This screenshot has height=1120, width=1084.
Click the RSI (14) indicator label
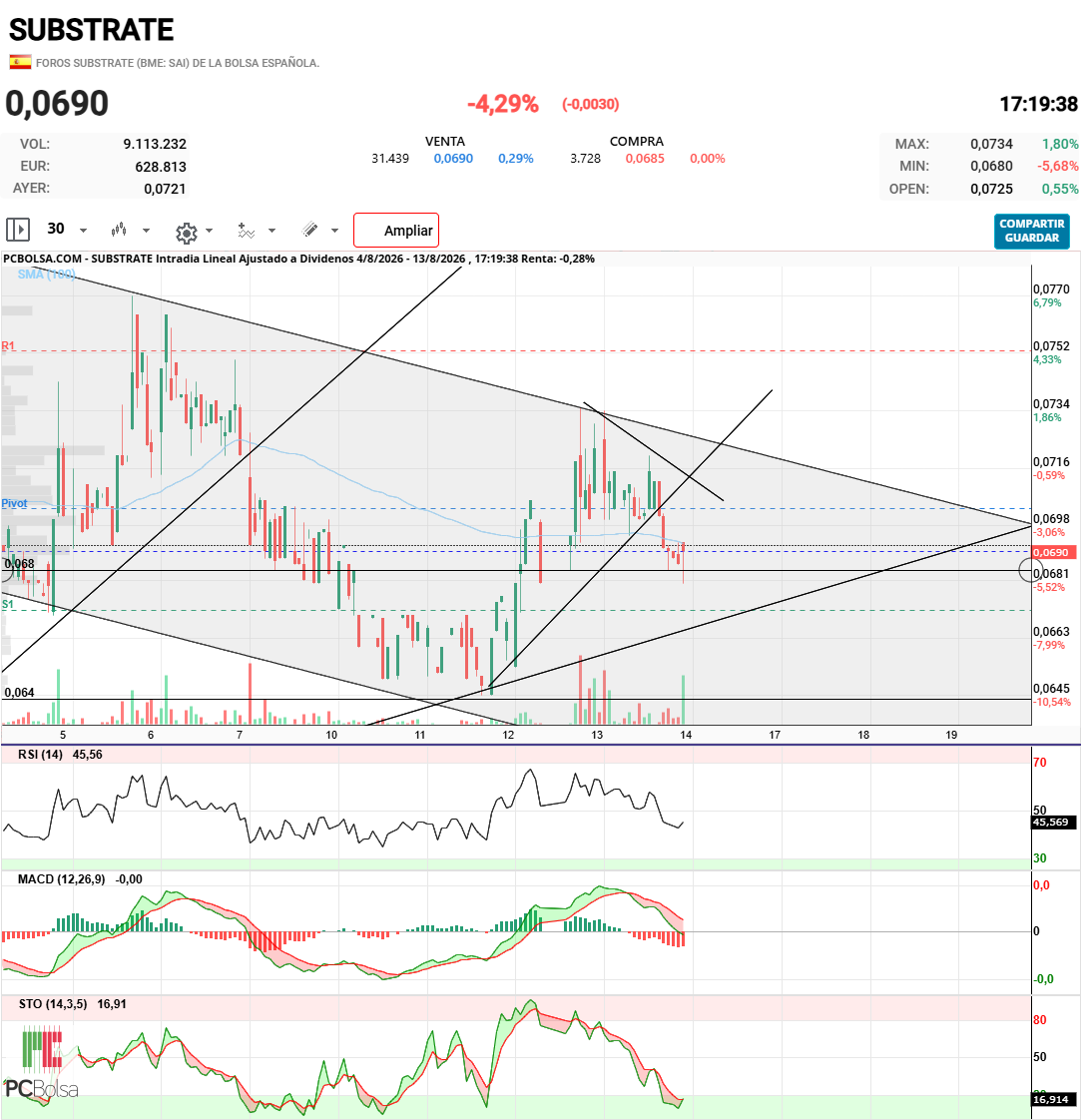pyautogui.click(x=40, y=755)
